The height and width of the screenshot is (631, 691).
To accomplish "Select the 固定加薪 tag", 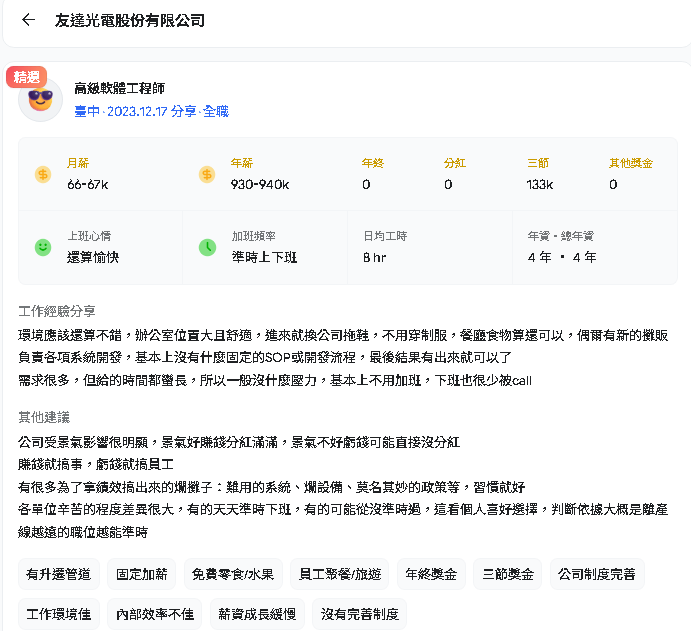I will 141,574.
